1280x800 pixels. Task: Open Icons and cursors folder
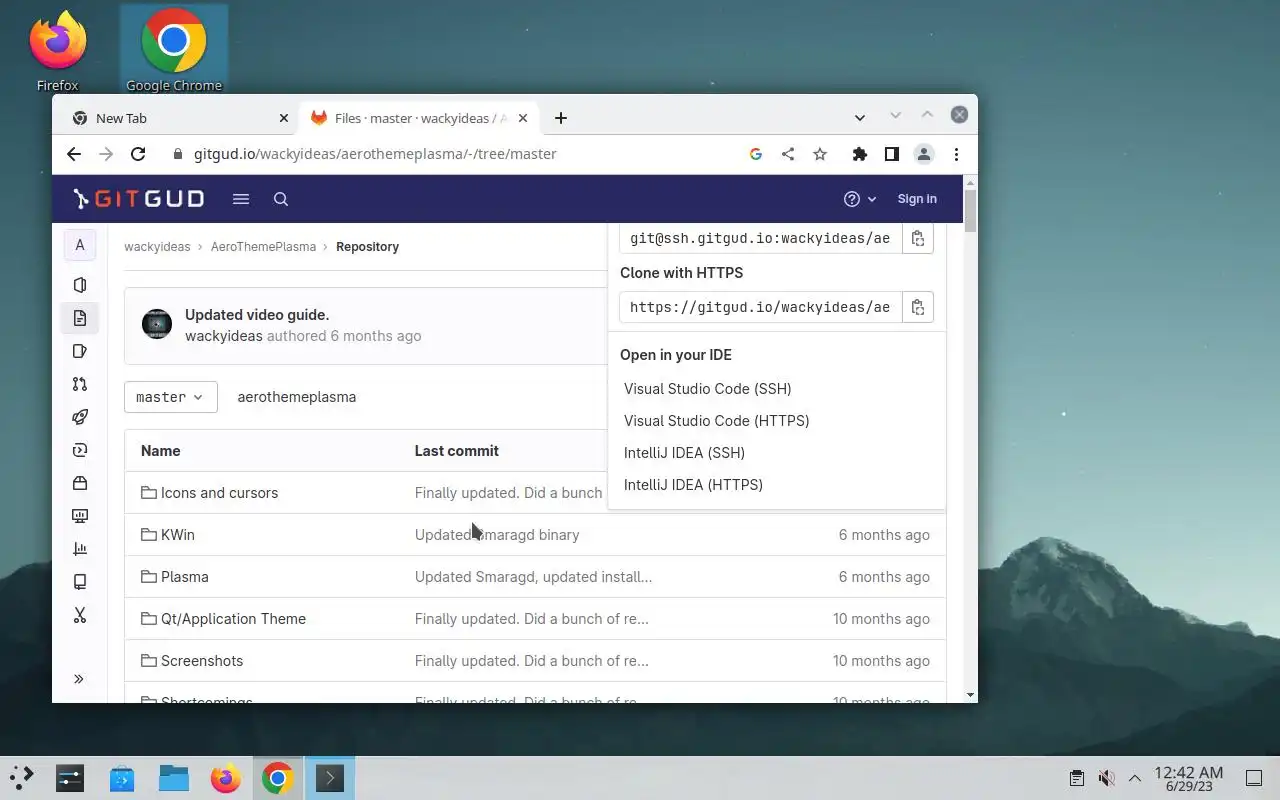[x=219, y=493]
